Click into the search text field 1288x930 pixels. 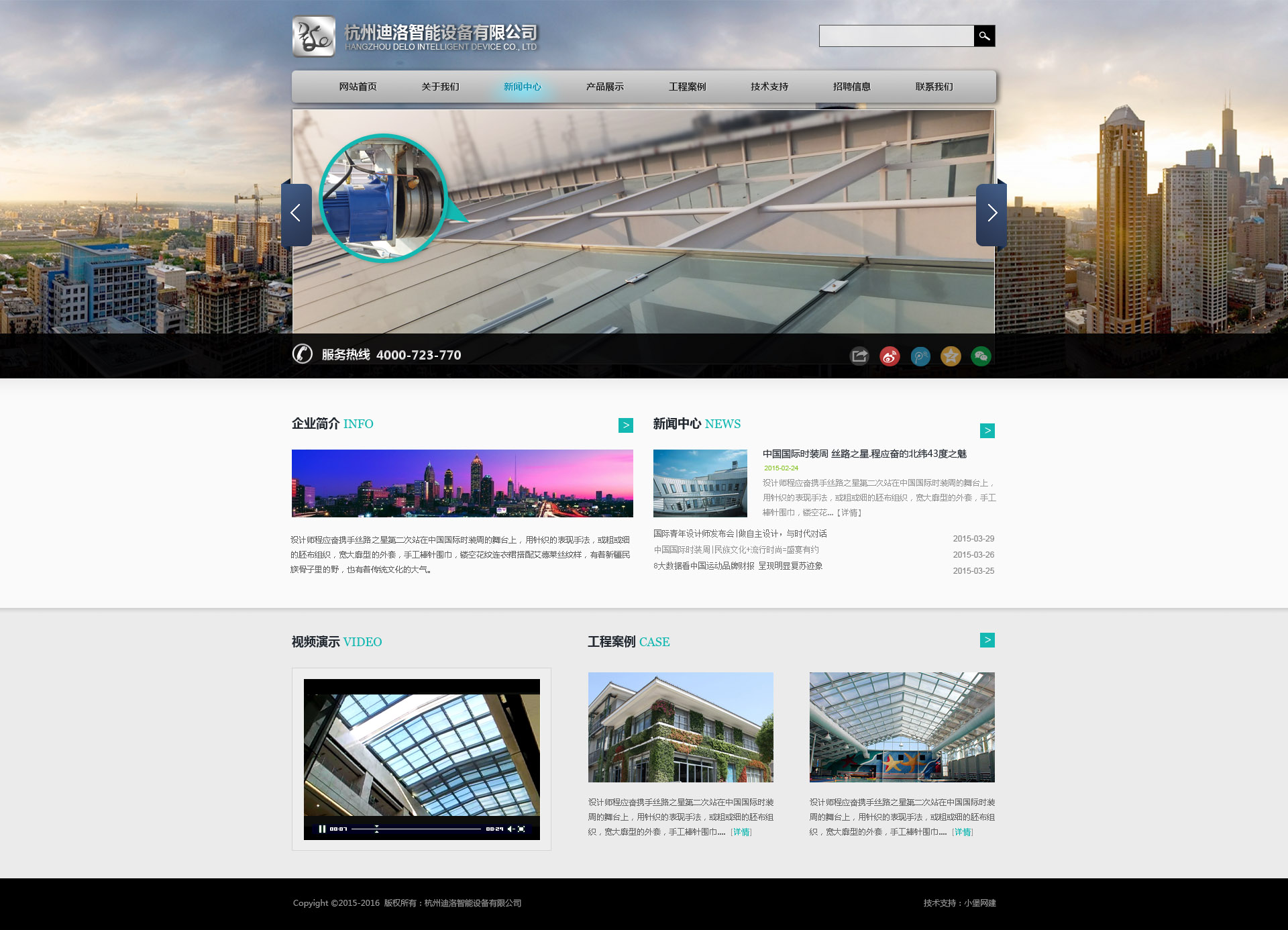(896, 36)
